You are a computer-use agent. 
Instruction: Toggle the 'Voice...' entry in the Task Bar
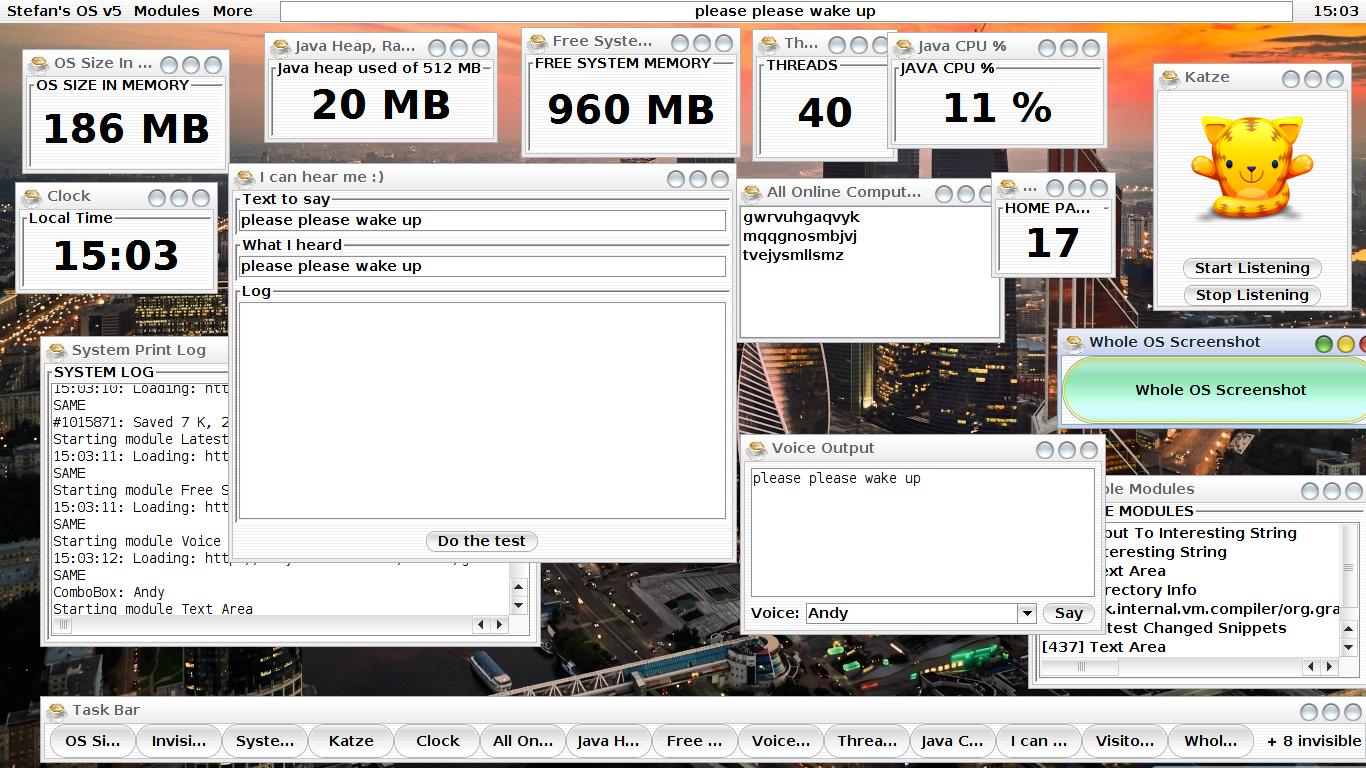(780, 741)
